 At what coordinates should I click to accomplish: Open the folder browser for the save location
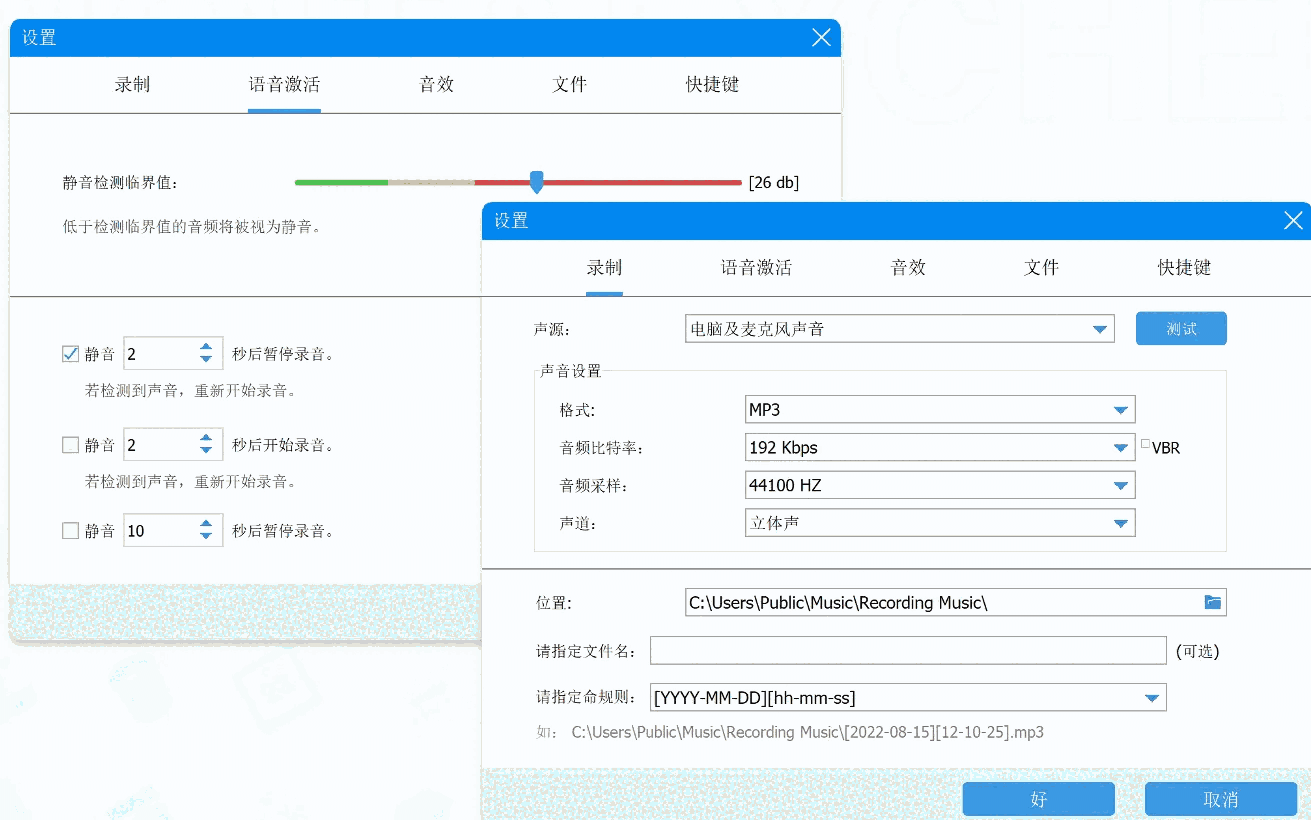[1213, 602]
